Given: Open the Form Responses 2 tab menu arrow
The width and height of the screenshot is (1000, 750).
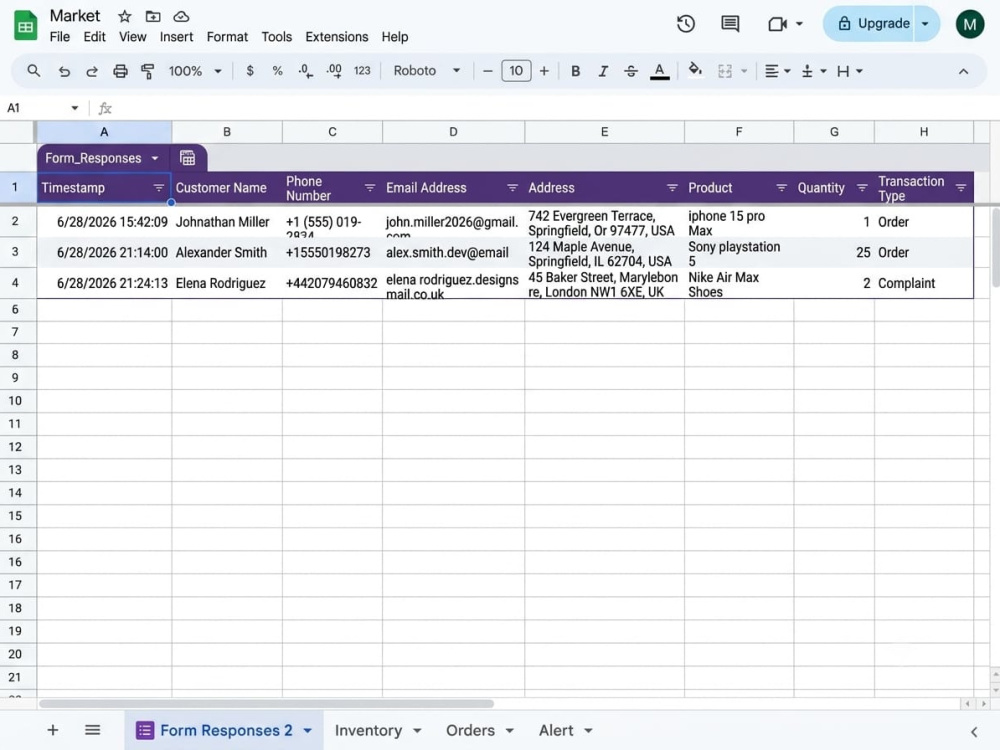Looking at the screenshot, I should click(307, 731).
